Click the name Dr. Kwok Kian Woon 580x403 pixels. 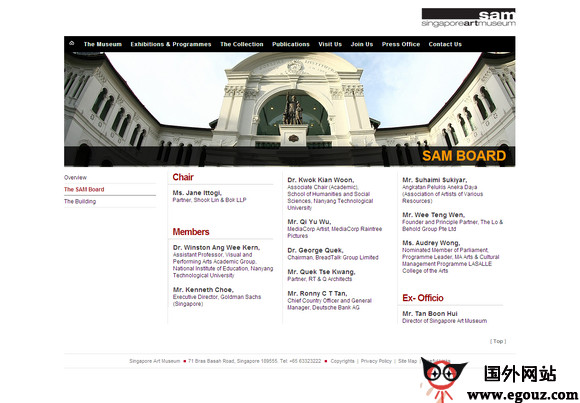pyautogui.click(x=321, y=180)
